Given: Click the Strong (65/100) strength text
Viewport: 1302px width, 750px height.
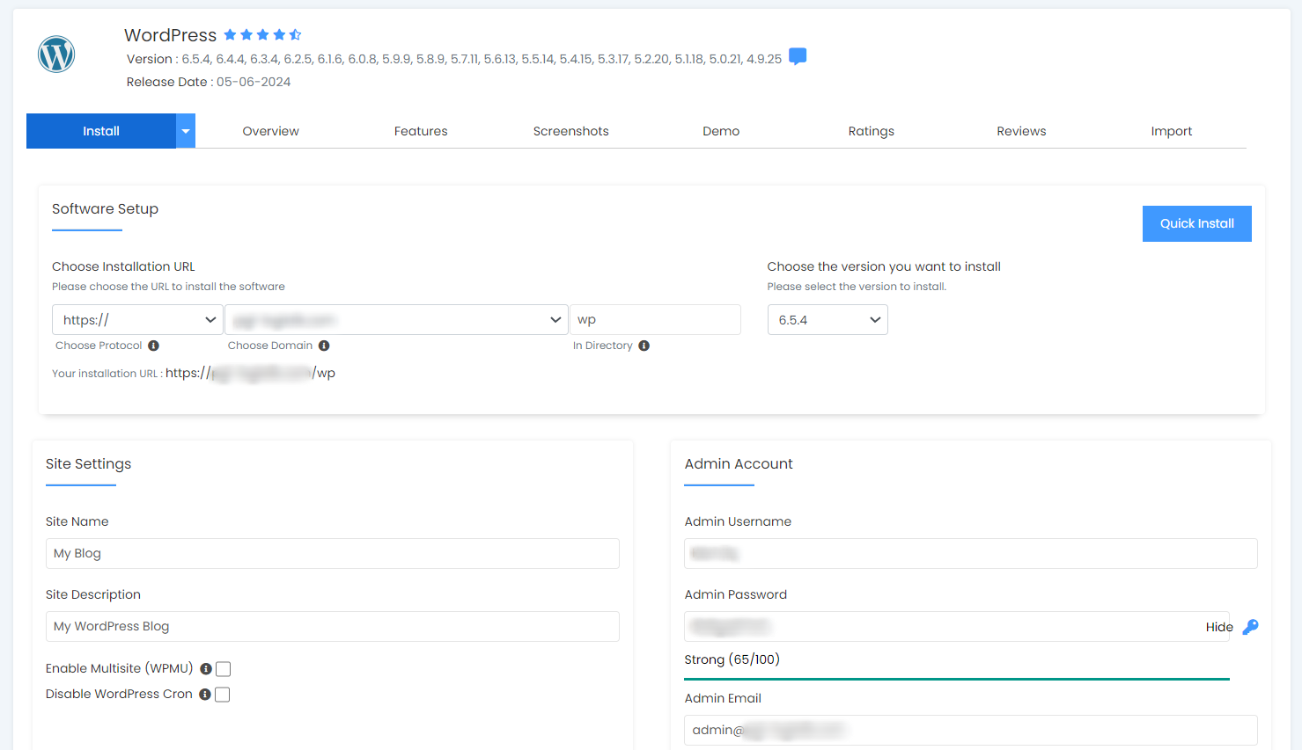Looking at the screenshot, I should pyautogui.click(x=732, y=660).
